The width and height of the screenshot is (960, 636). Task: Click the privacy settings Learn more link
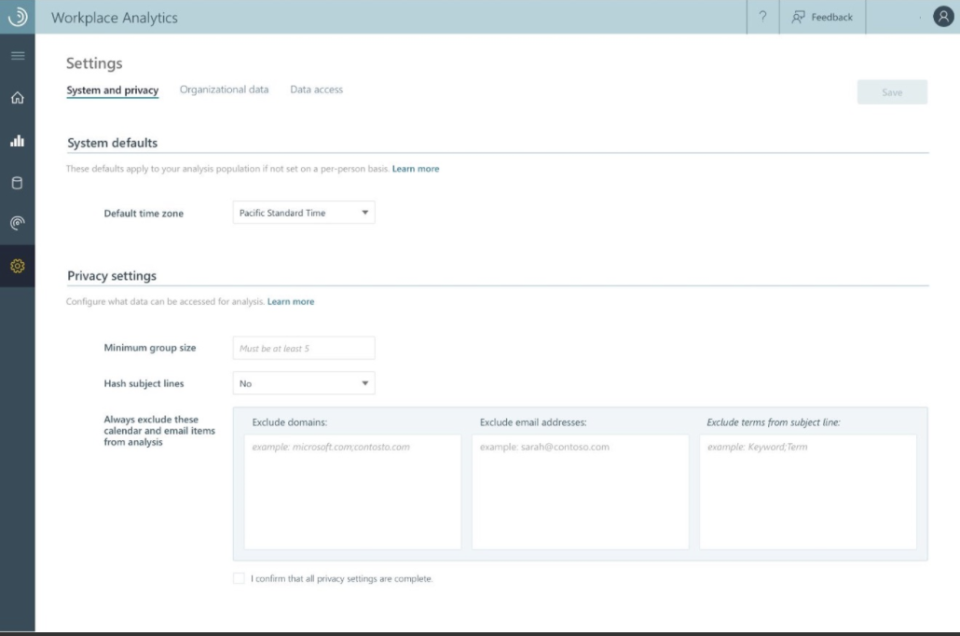(289, 300)
